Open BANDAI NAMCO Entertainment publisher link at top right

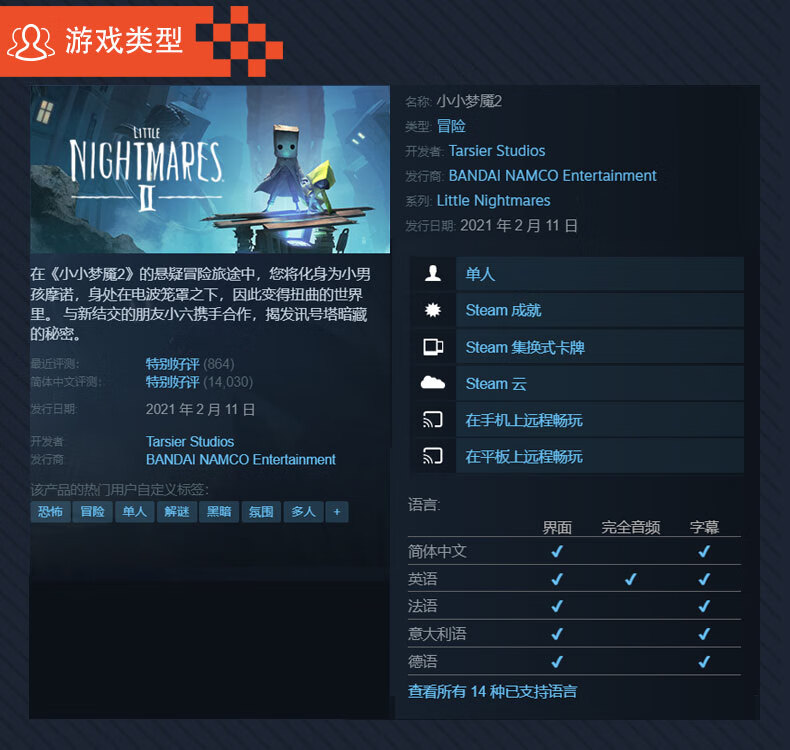pyautogui.click(x=553, y=175)
